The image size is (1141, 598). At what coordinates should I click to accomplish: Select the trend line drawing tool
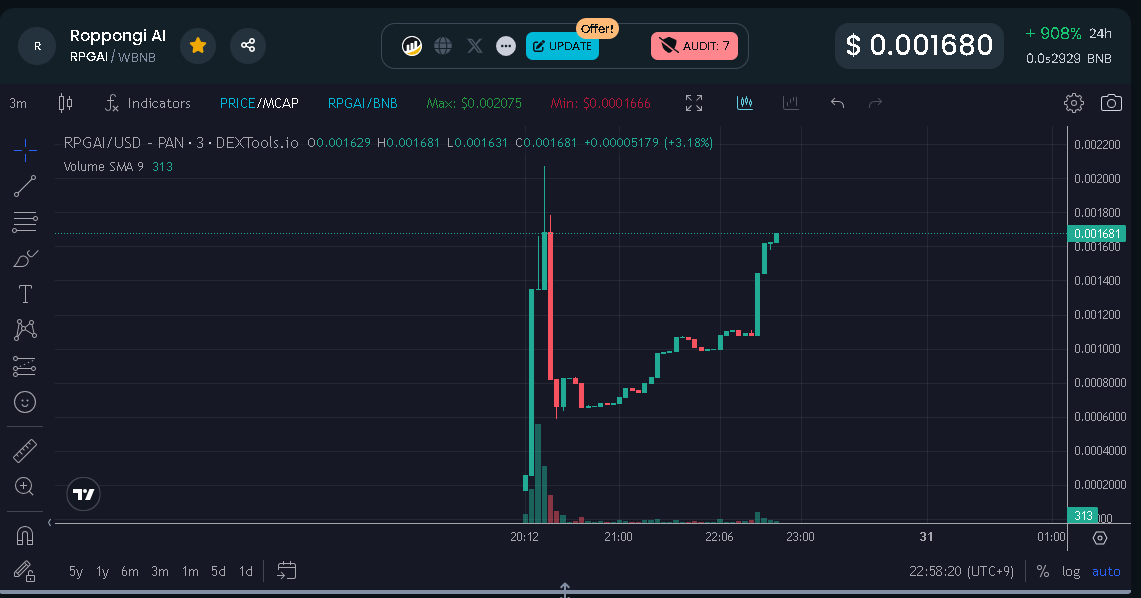point(25,186)
